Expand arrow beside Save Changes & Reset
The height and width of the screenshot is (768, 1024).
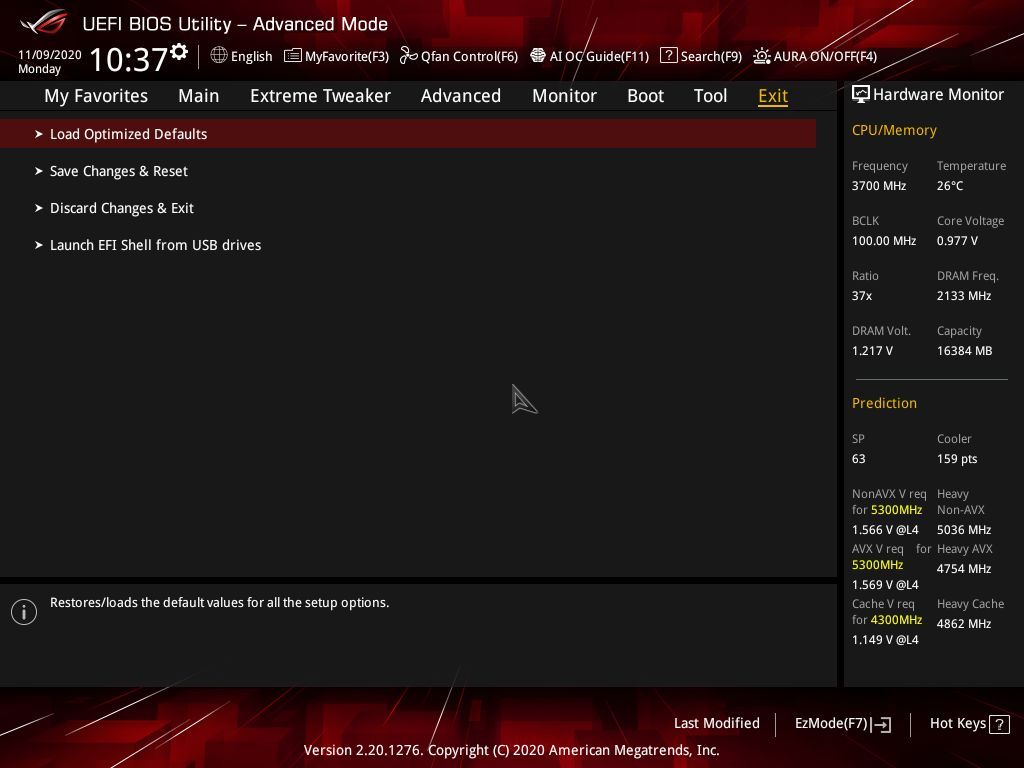pos(39,171)
